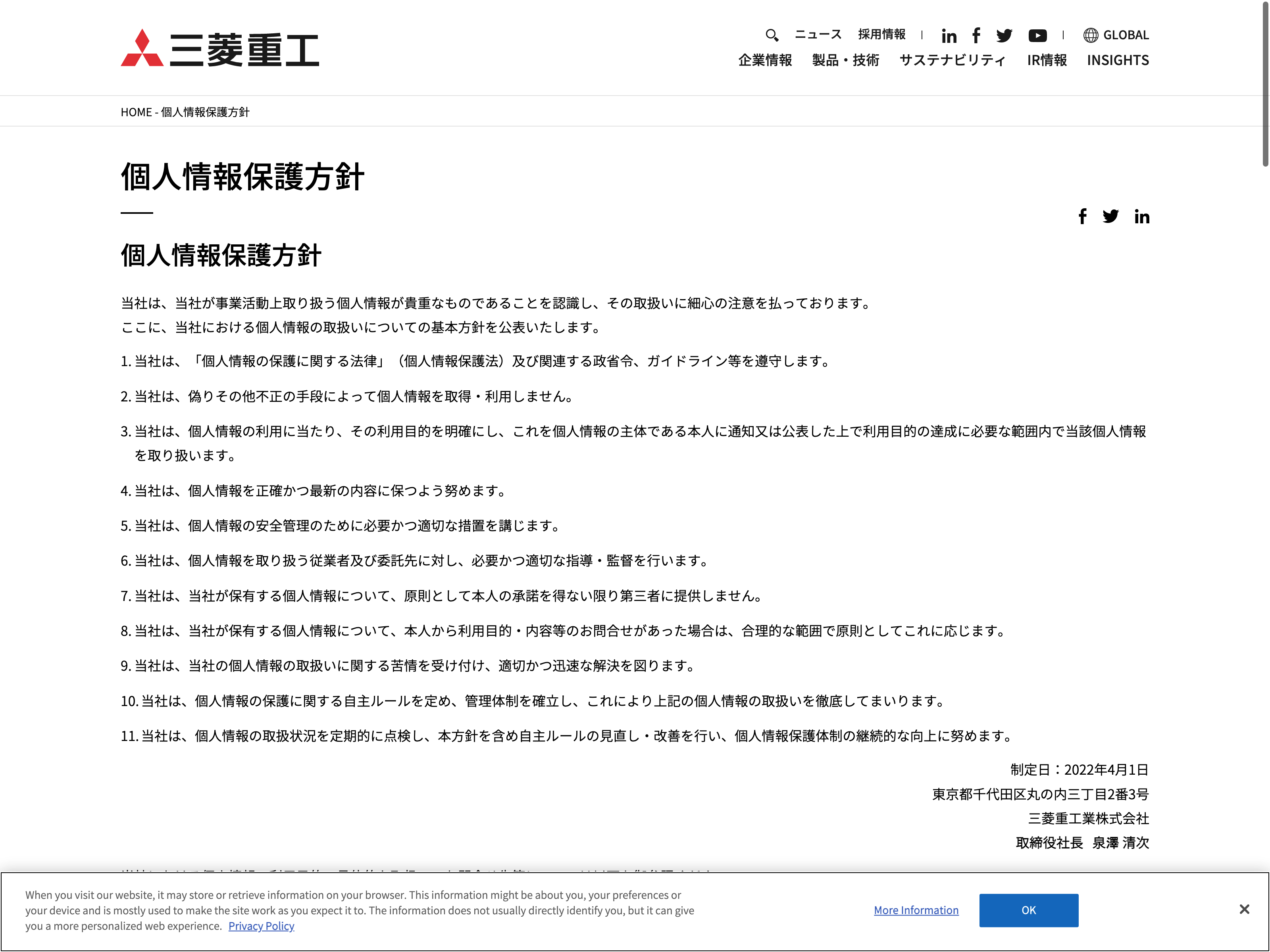Open the YouTube icon in header

[1037, 36]
